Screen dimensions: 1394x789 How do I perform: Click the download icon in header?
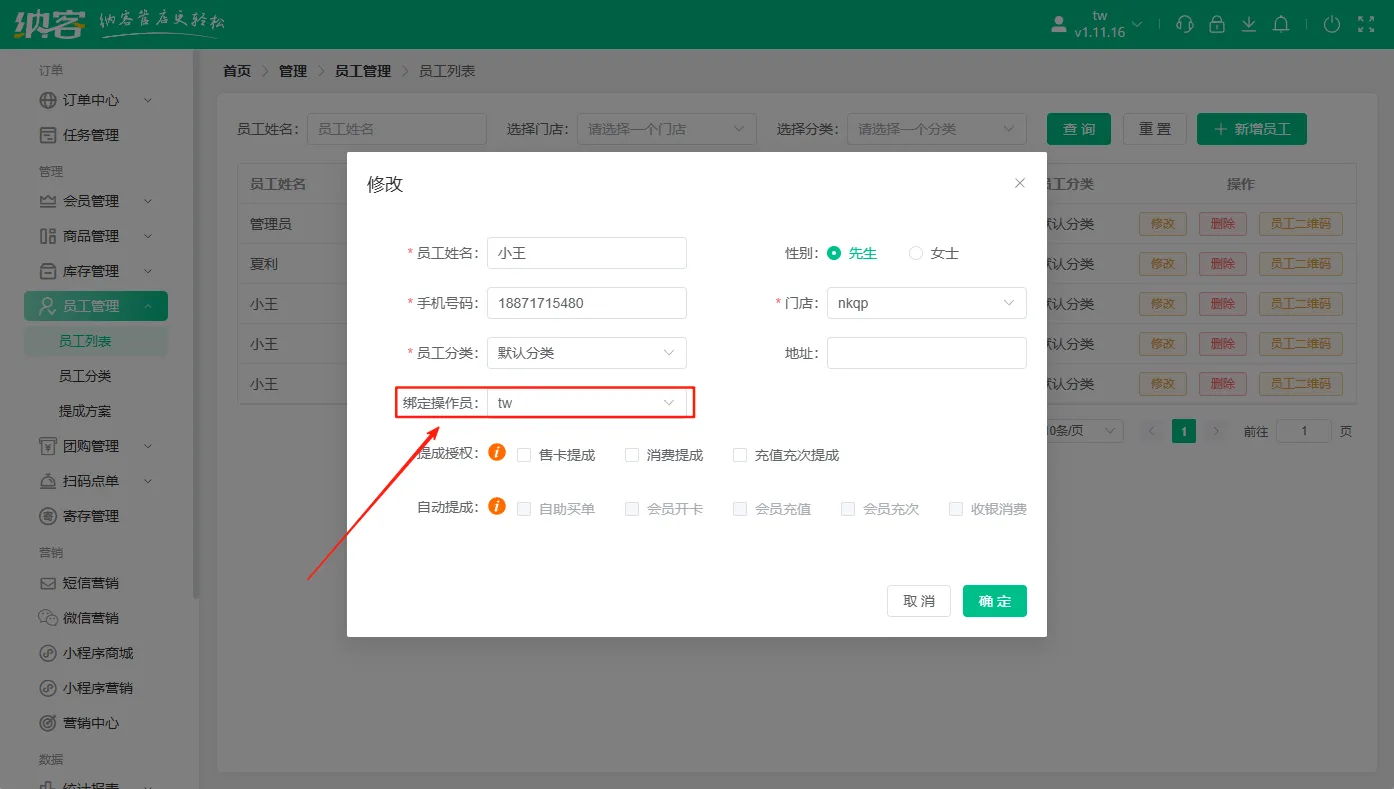[1249, 24]
